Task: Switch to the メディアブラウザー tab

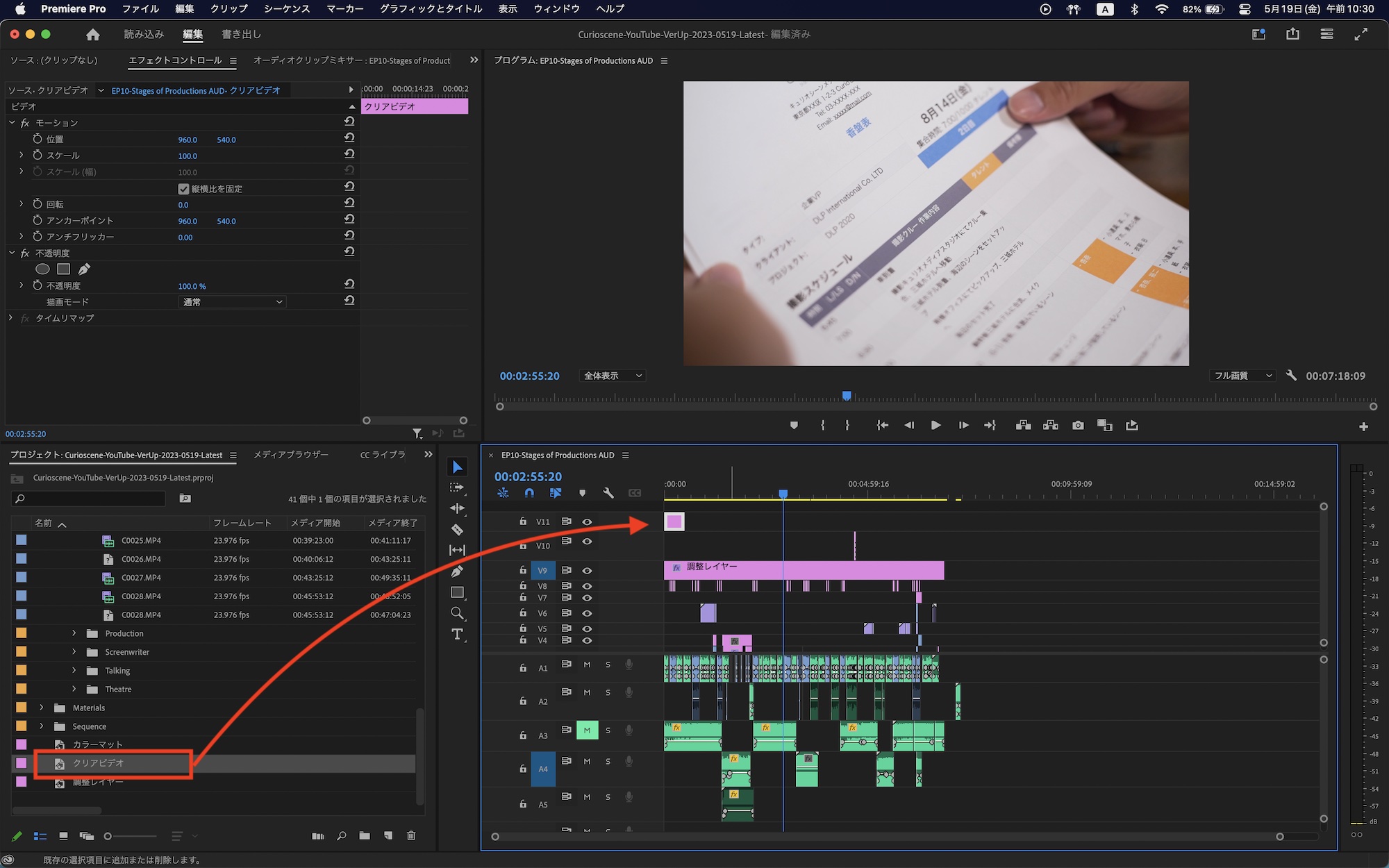Action: (x=291, y=455)
